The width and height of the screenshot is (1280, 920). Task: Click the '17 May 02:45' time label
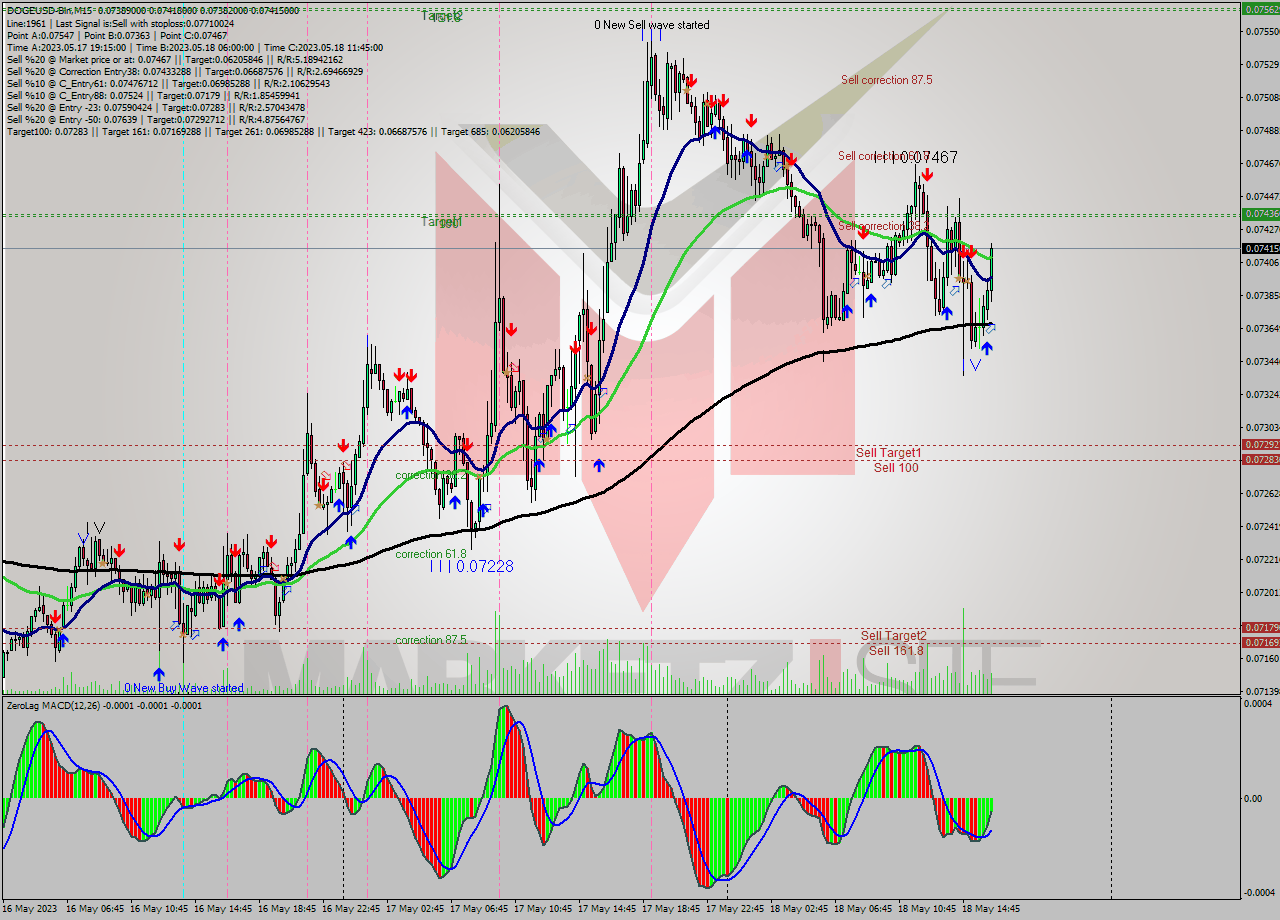click(416, 909)
